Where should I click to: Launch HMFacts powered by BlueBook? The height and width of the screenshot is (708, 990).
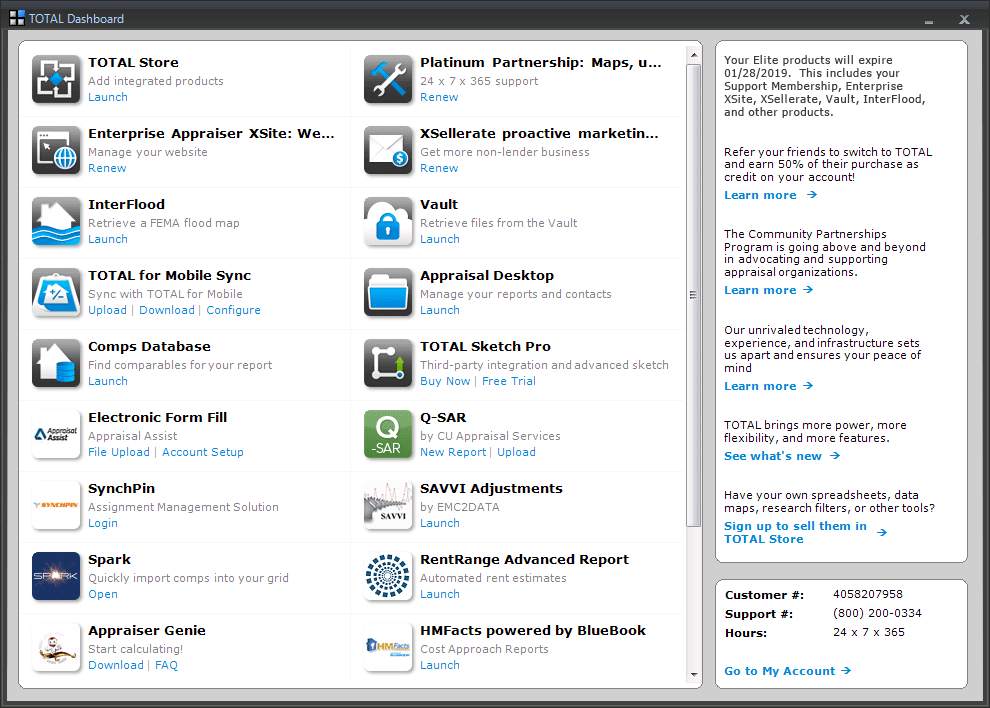tap(440, 666)
